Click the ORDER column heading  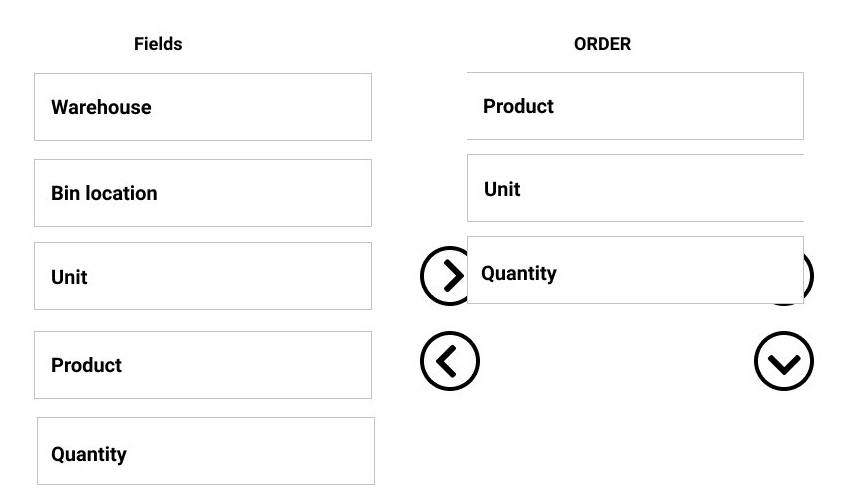[602, 44]
